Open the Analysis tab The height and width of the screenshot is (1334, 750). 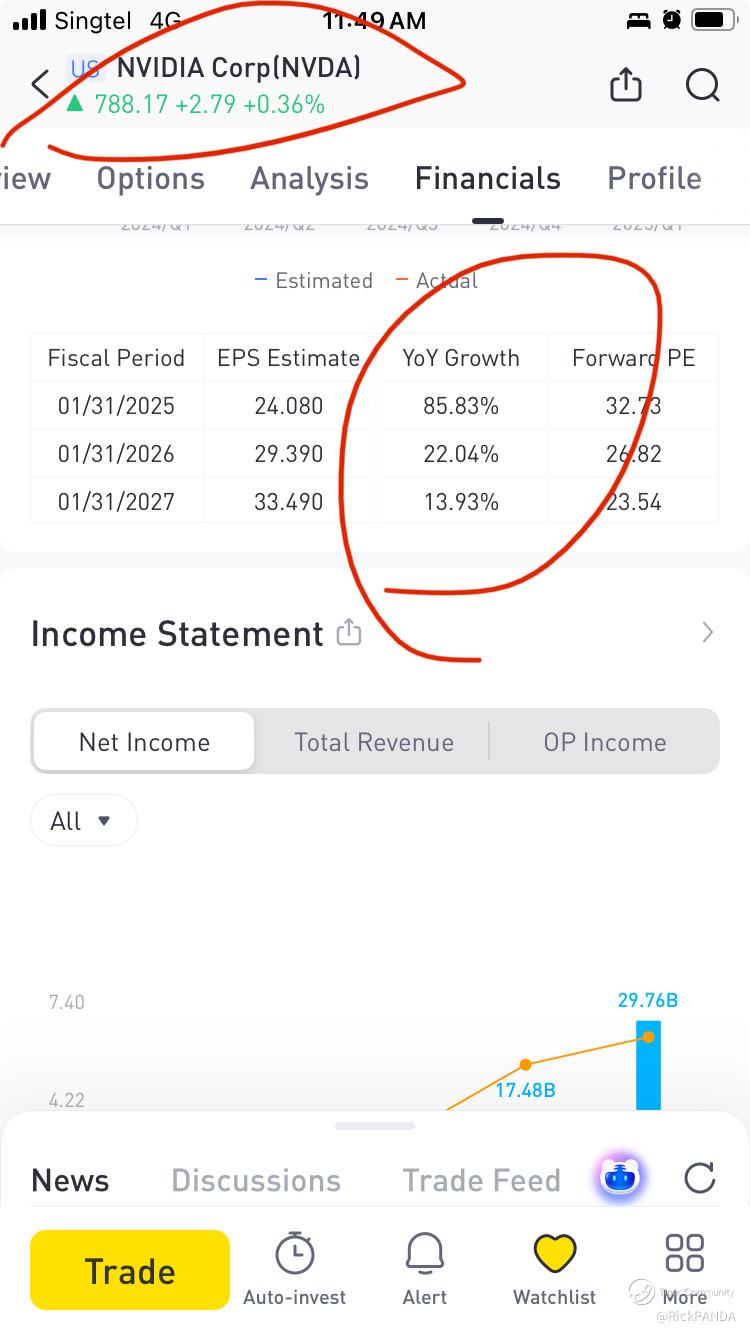click(x=309, y=179)
